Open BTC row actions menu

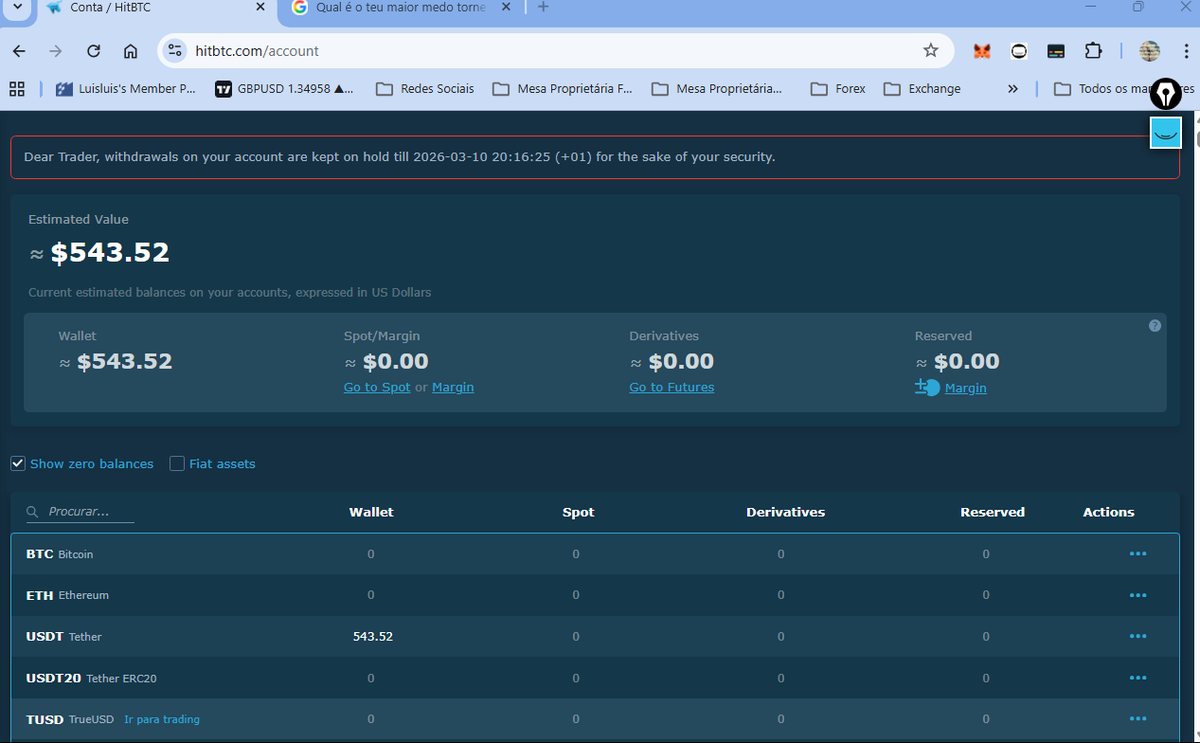(x=1137, y=554)
